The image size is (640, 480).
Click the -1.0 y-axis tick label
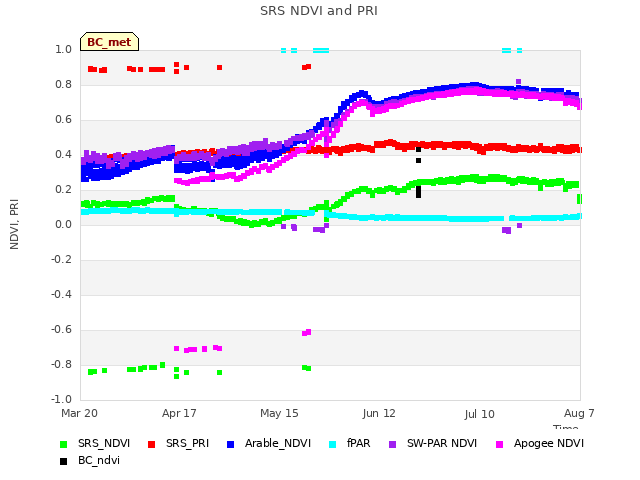pyautogui.click(x=61, y=399)
